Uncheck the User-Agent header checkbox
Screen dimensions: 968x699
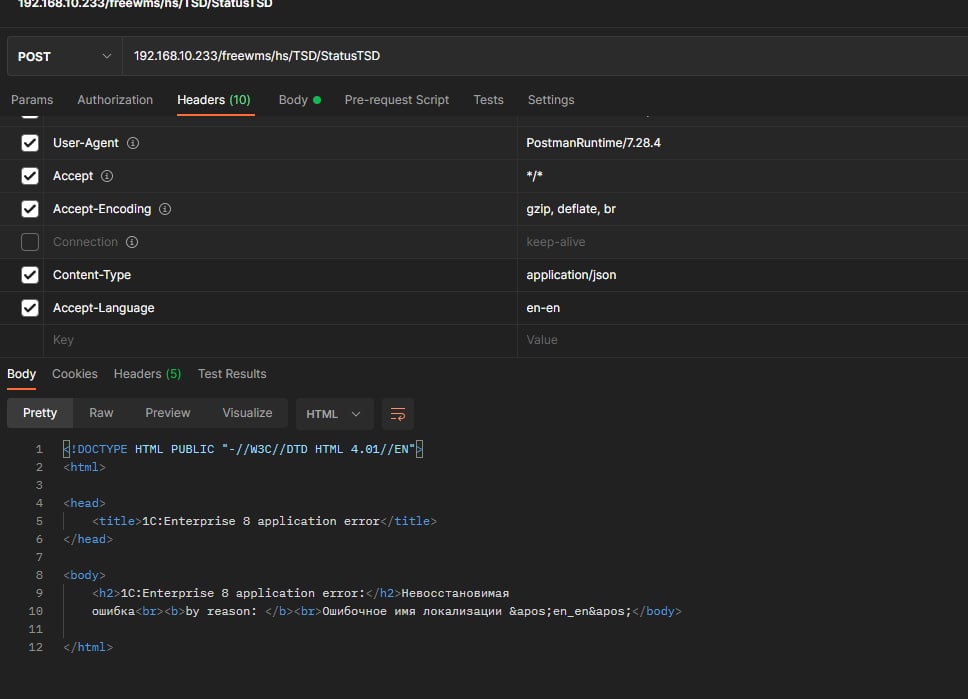click(x=30, y=143)
